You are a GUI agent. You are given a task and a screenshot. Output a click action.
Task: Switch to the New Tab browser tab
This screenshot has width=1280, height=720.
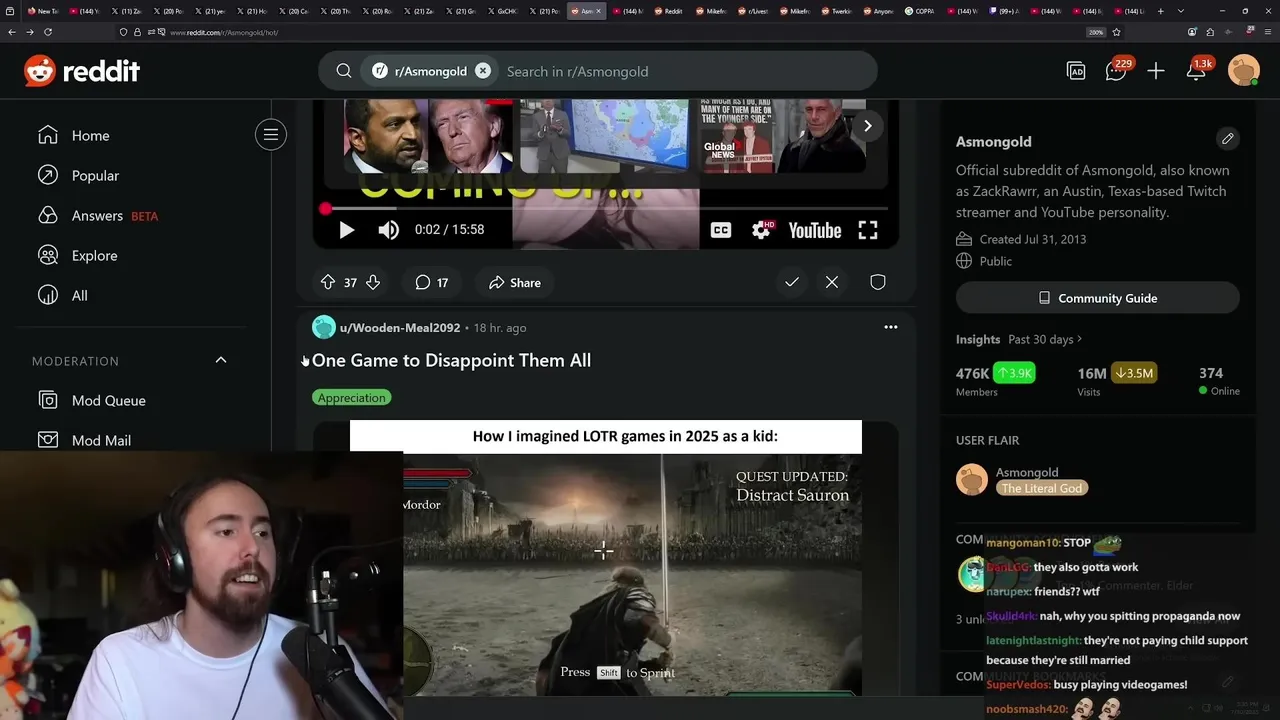(x=43, y=11)
